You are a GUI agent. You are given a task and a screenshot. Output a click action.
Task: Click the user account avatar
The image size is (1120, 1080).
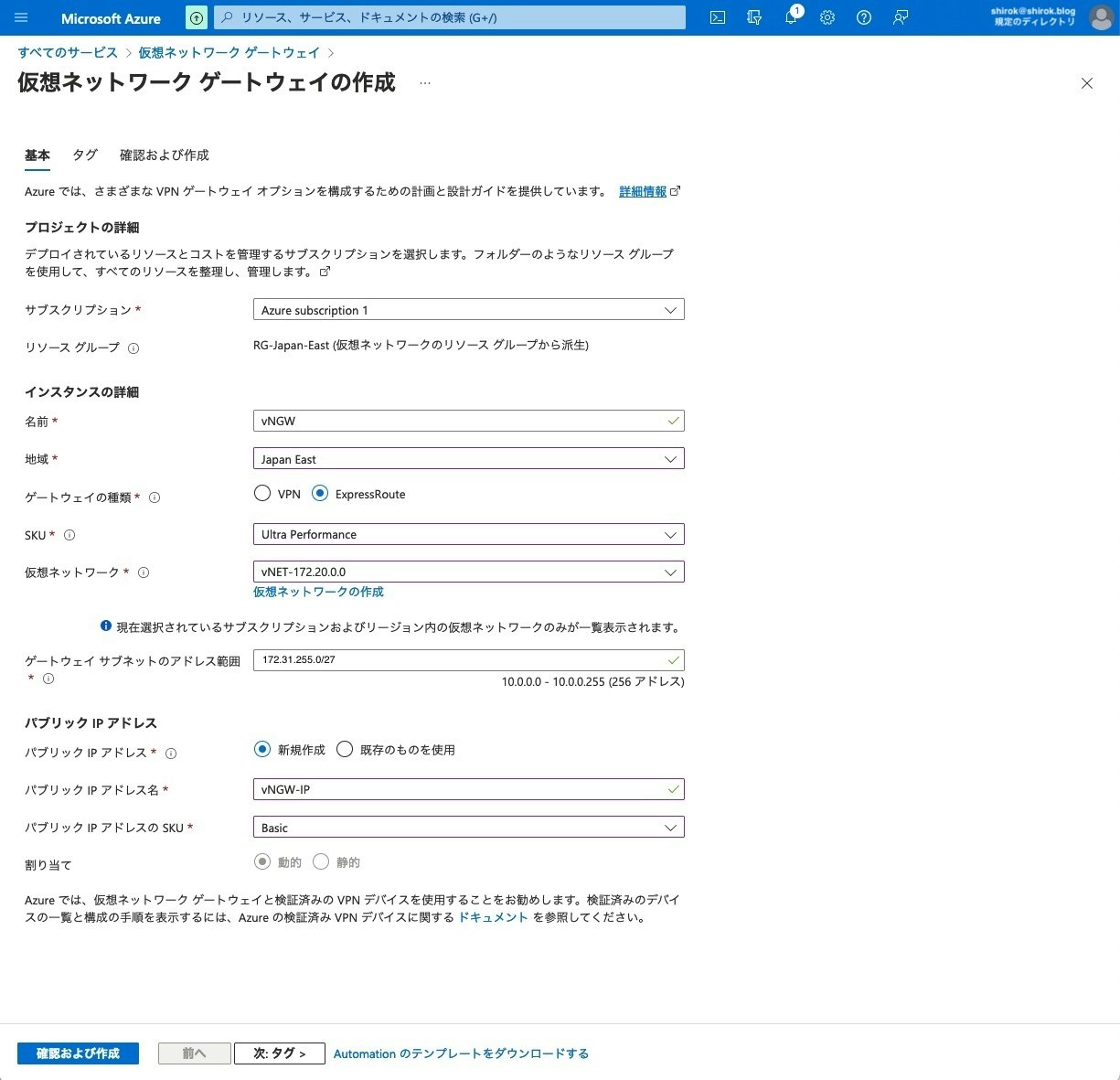(1101, 17)
